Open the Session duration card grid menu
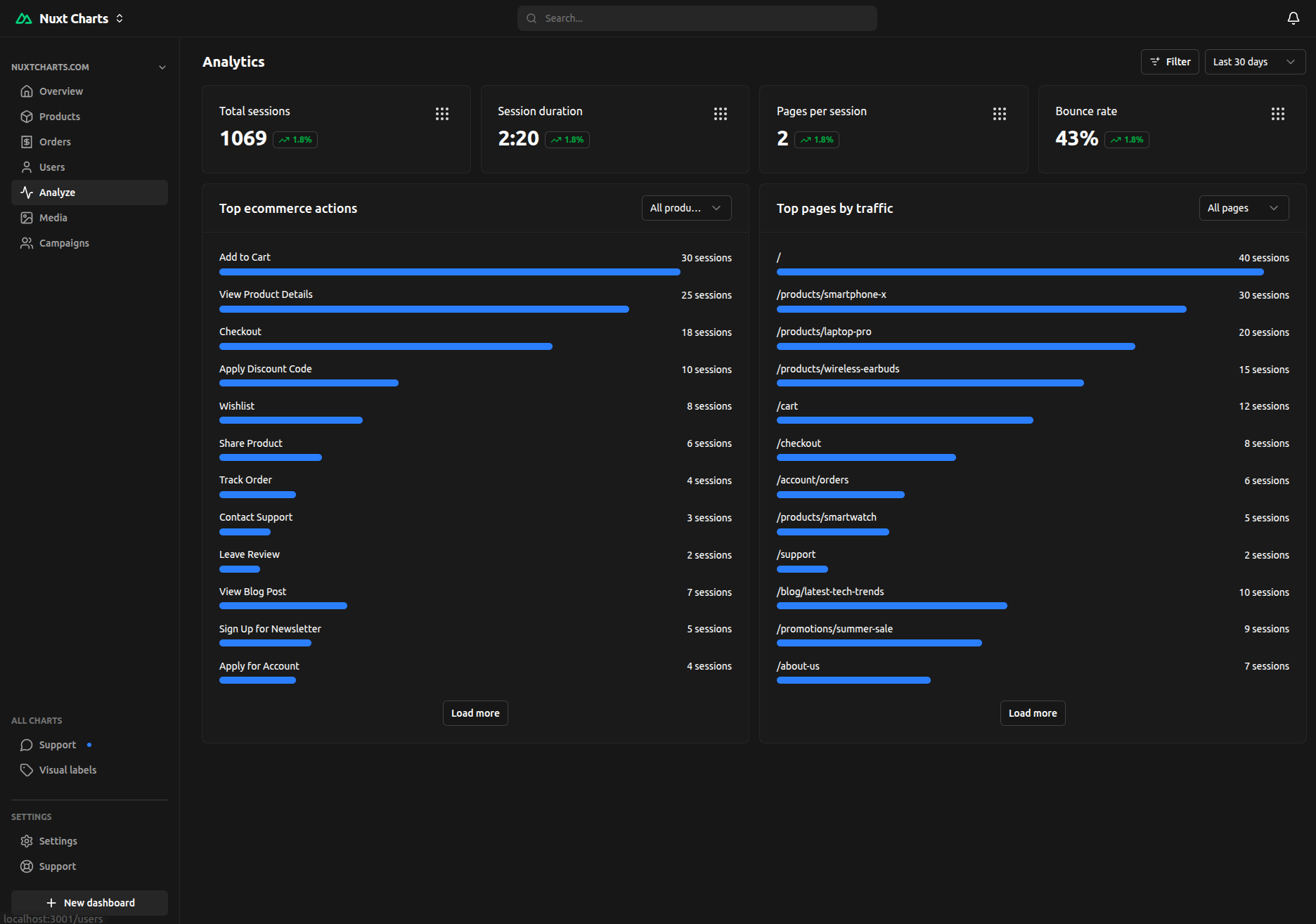Viewport: 1316px width, 924px height. coord(720,114)
